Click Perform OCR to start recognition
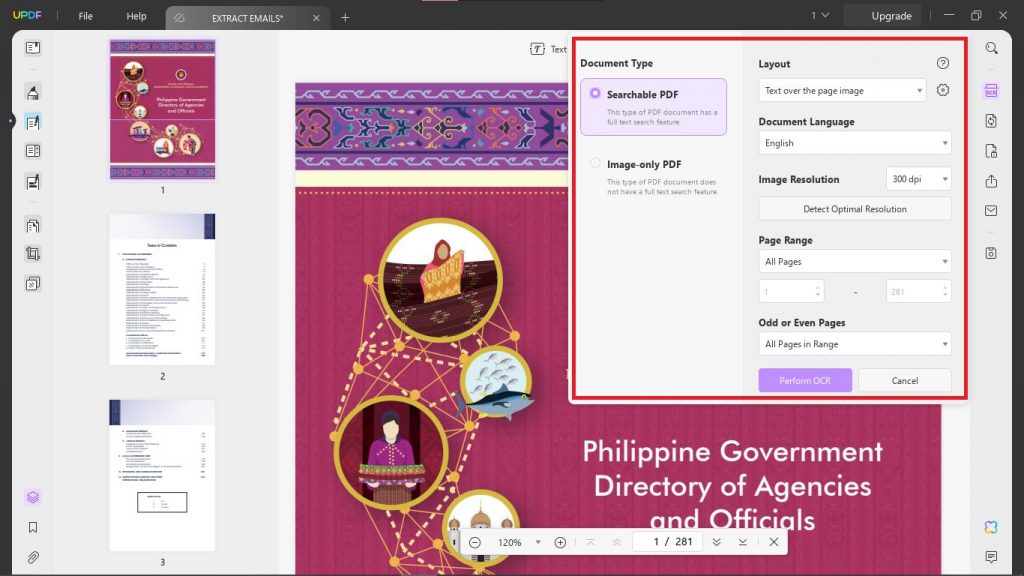 805,380
